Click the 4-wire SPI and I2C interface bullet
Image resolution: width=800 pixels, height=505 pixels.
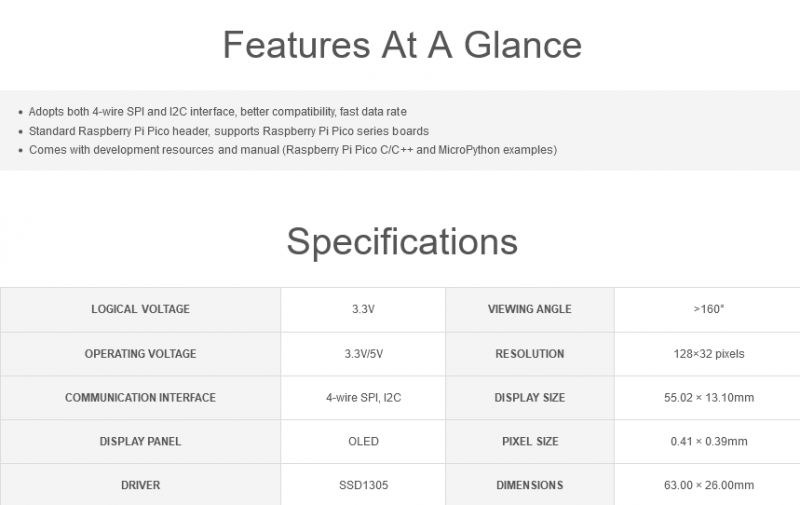coord(218,112)
